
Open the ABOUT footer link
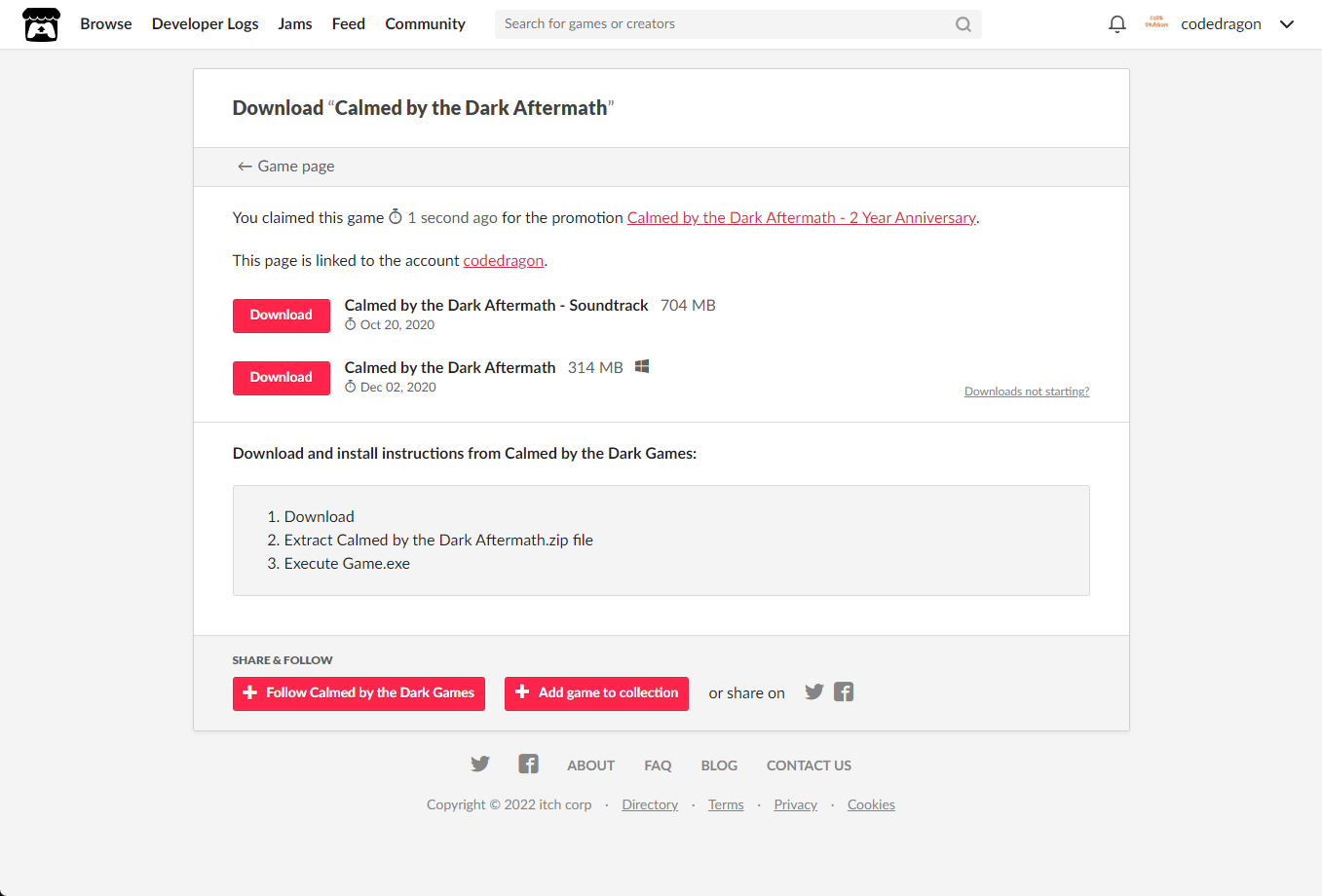click(x=591, y=765)
